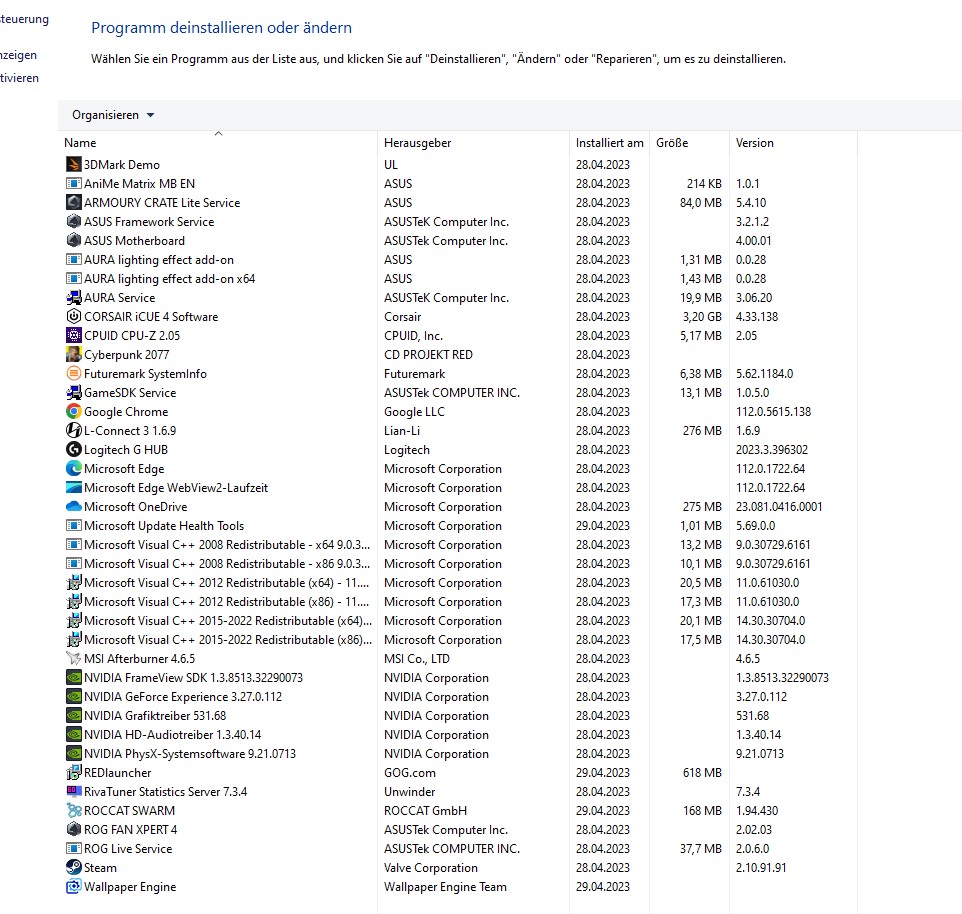Image resolution: width=962 pixels, height=914 pixels.
Task: Click the RivaTuner Statistics Server icon
Action: tap(74, 792)
